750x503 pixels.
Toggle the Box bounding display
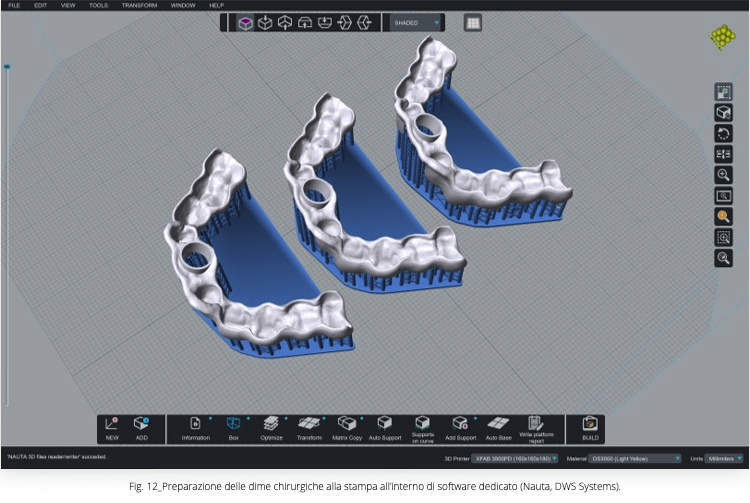coord(233,425)
